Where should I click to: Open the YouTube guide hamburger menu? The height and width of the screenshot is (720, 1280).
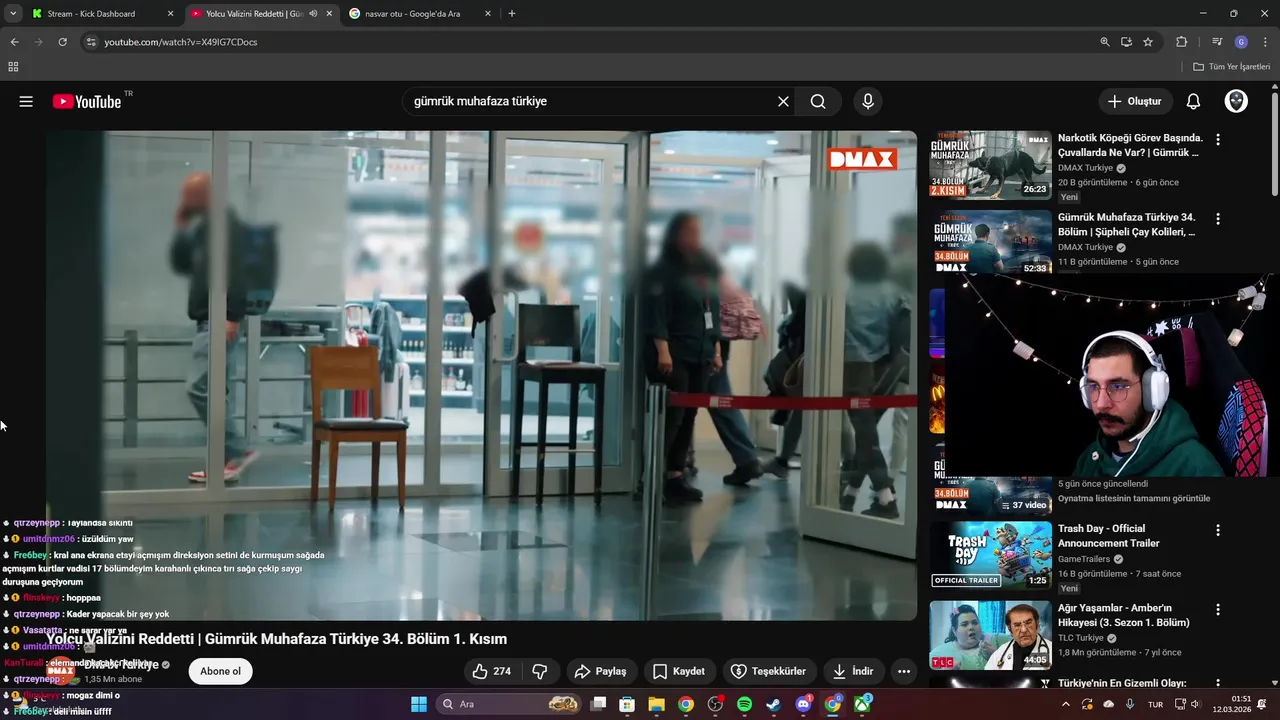tap(26, 101)
